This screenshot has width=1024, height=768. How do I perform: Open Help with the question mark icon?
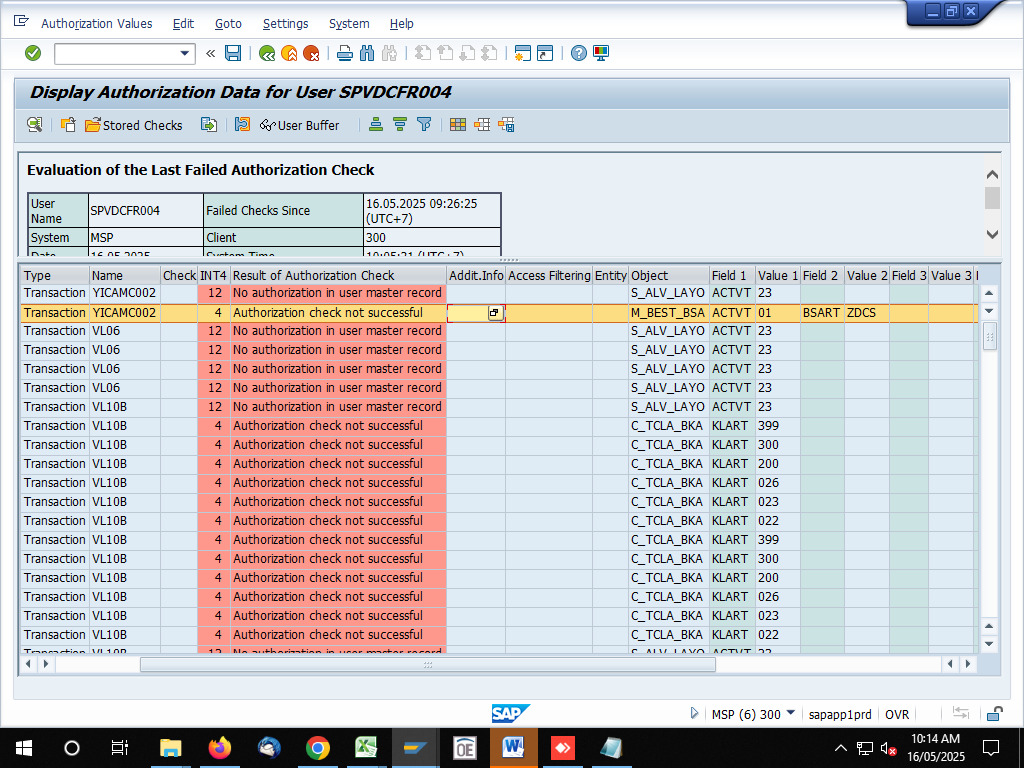(x=579, y=54)
